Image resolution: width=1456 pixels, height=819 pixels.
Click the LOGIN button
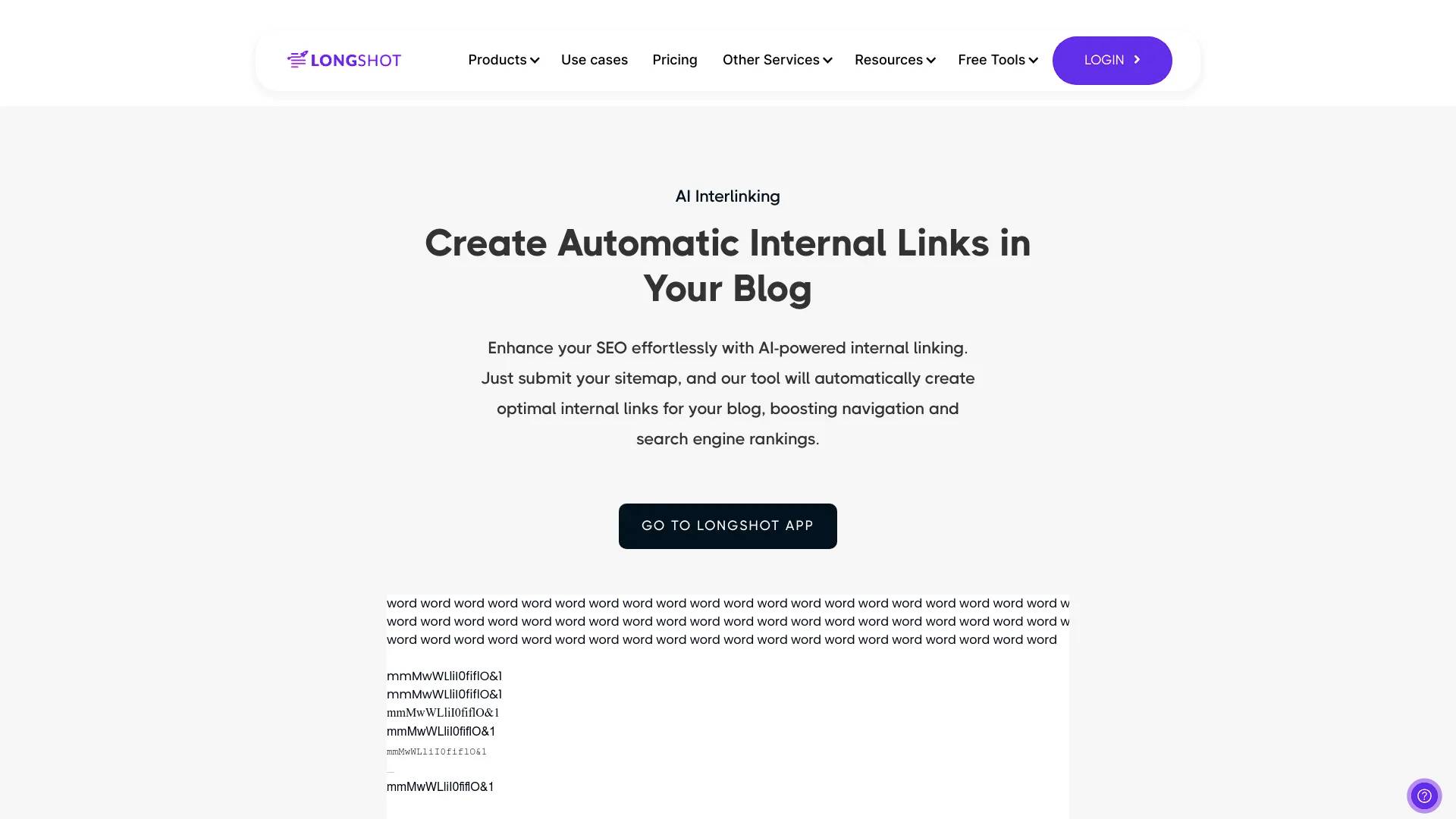tap(1112, 60)
